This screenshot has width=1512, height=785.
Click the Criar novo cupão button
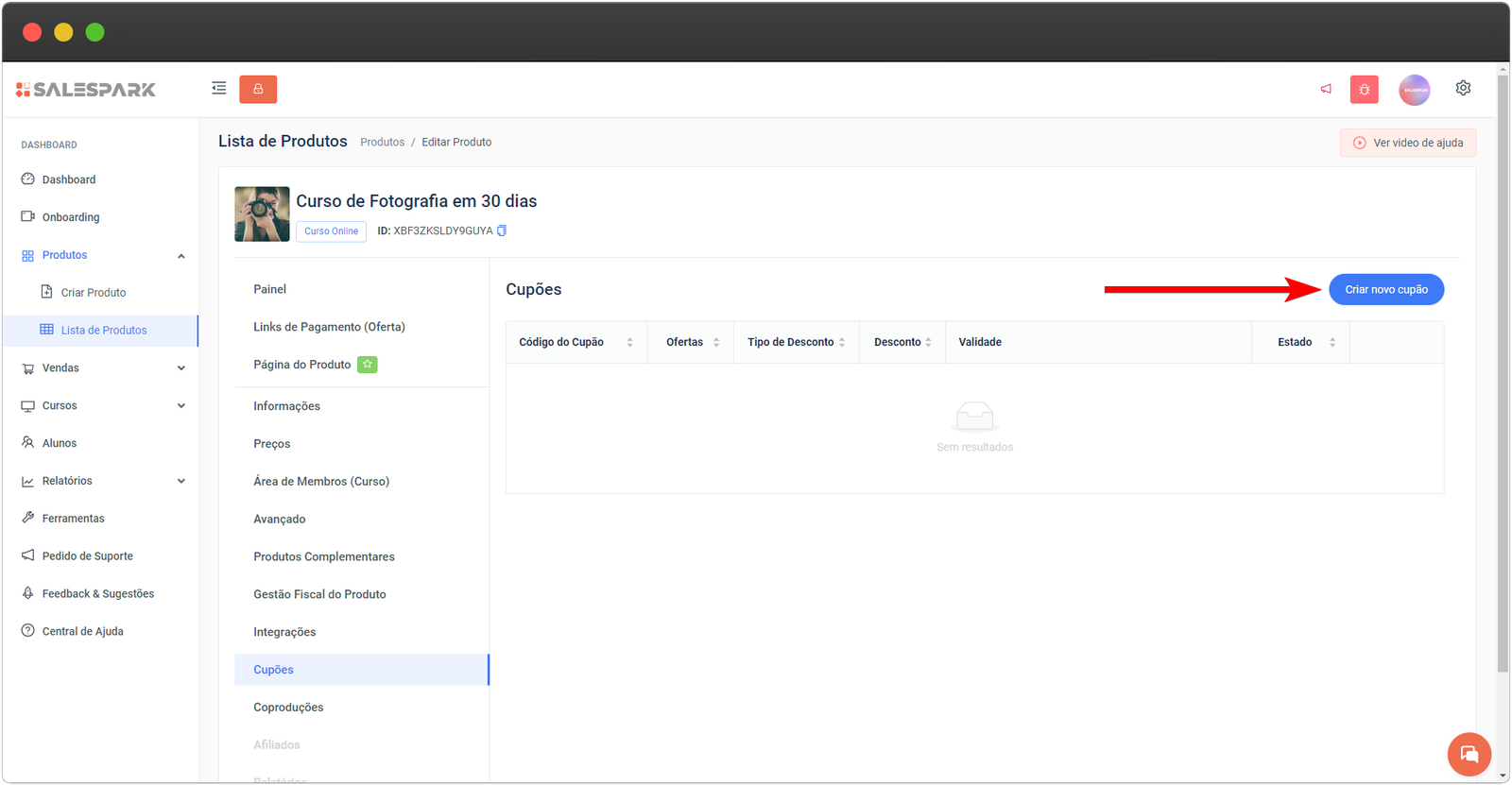tap(1385, 289)
